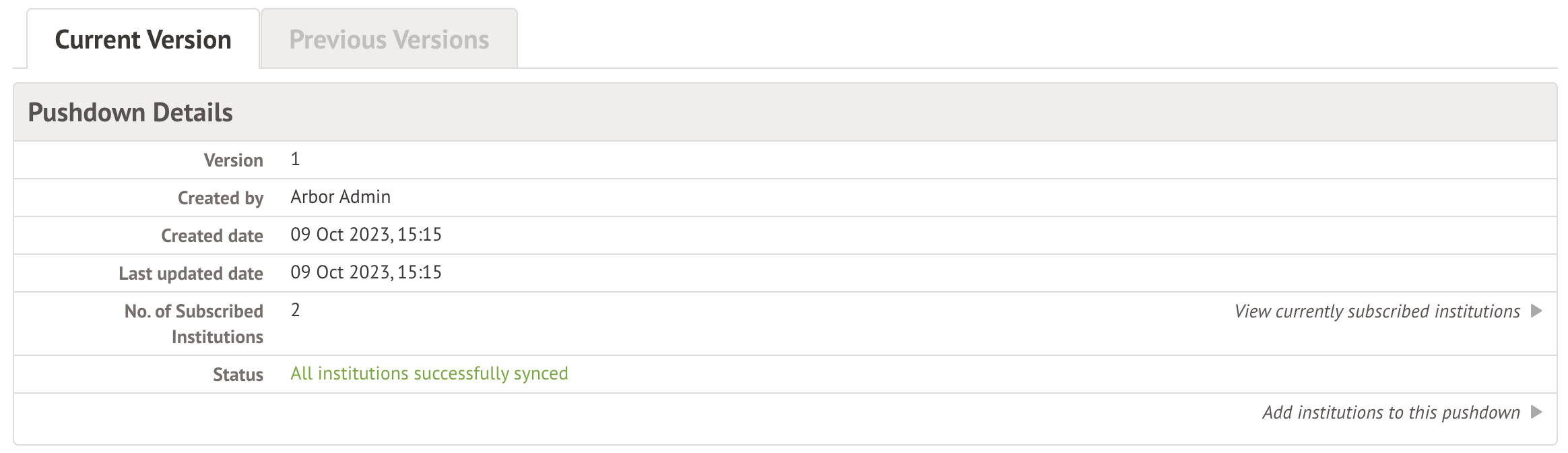Screen dimensions: 1568x453
Task: Click arrow icon next to Add institutions
Action: (1536, 412)
